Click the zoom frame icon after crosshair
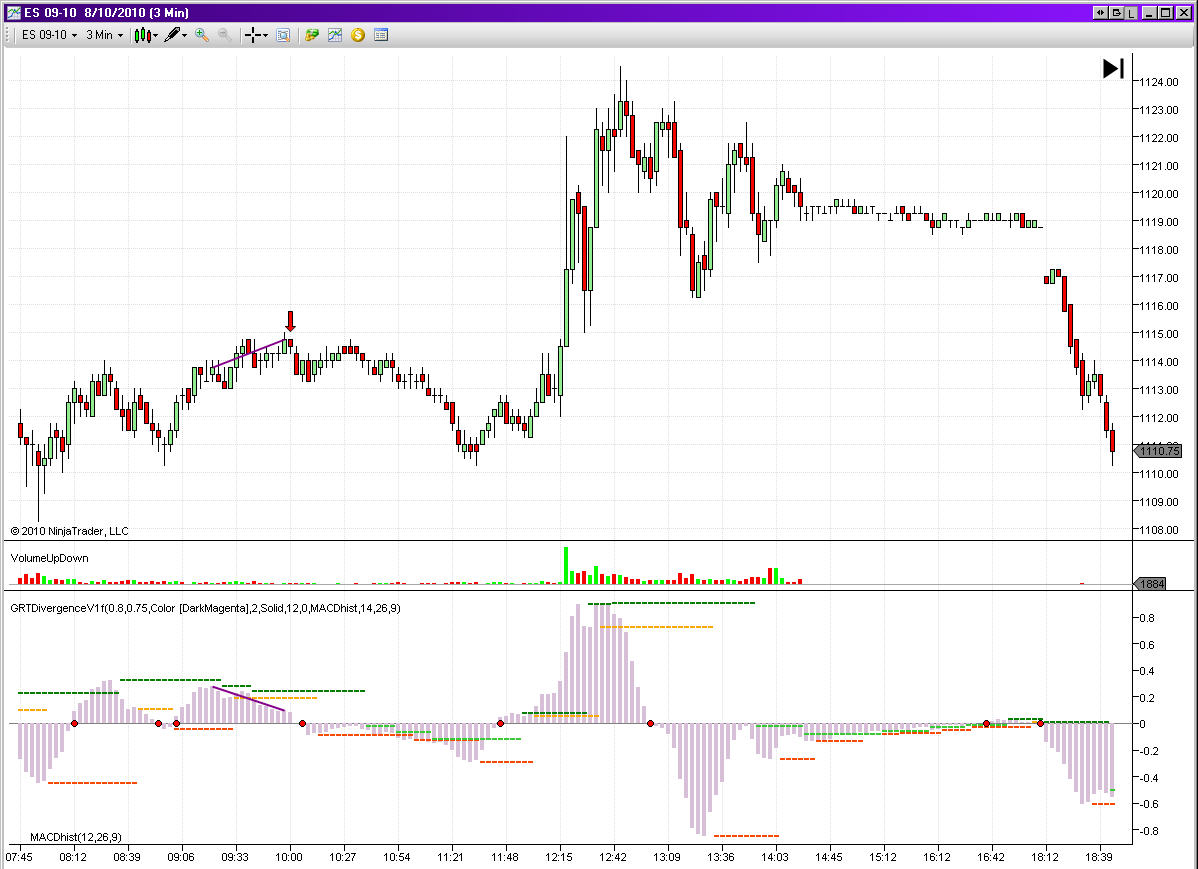Viewport: 1198px width, 869px height. [283, 35]
